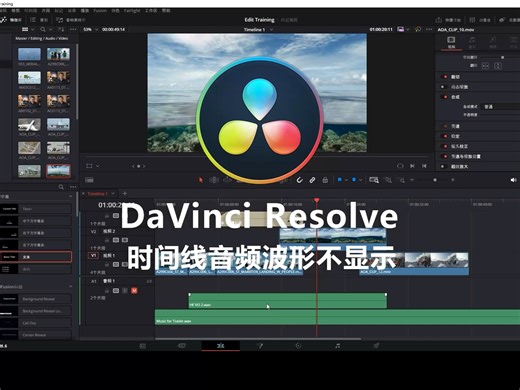Image resolution: width=520 pixels, height=390 pixels.
Task: Click the Custom Zoom icon
Action: click(x=401, y=180)
